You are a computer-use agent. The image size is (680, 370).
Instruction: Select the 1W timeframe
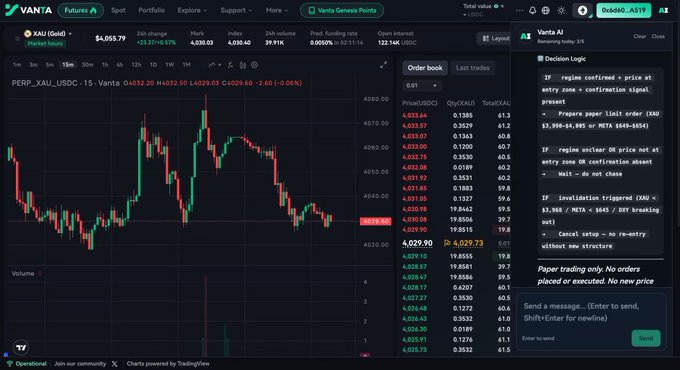click(170, 65)
